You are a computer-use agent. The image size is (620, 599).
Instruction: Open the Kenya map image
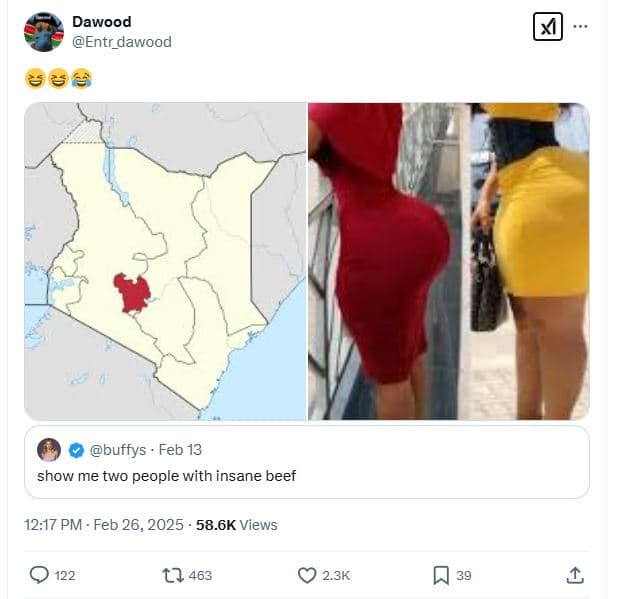coord(165,261)
